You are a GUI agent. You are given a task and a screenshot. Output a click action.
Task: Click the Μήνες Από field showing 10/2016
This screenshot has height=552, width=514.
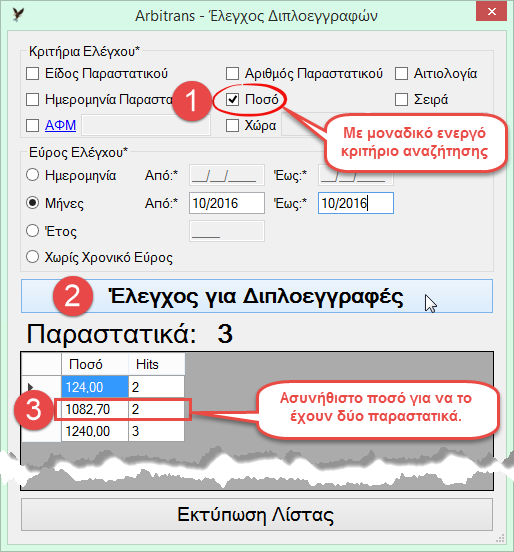227,203
